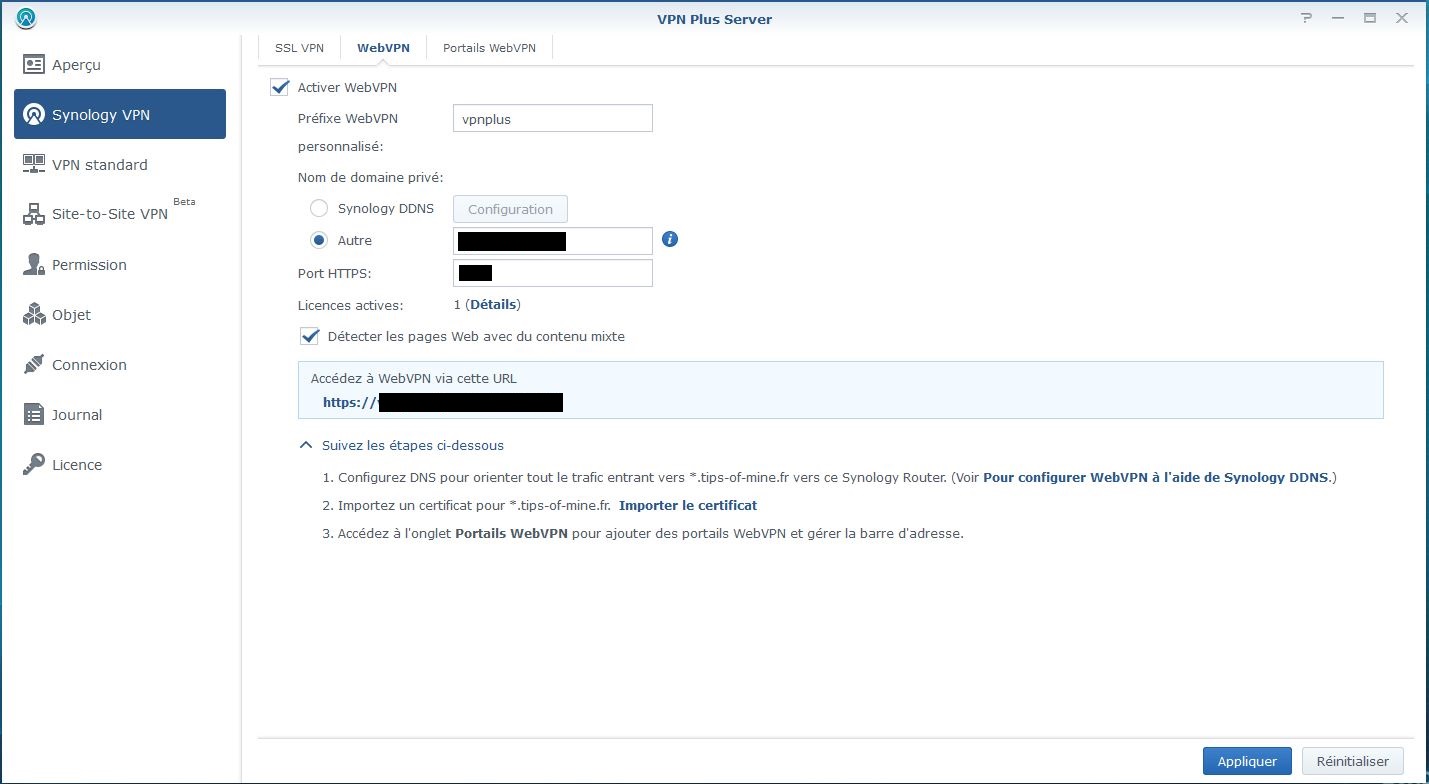Viewport: 1429px width, 784px height.
Task: Switch to the WebVPN tab
Action: (x=384, y=48)
